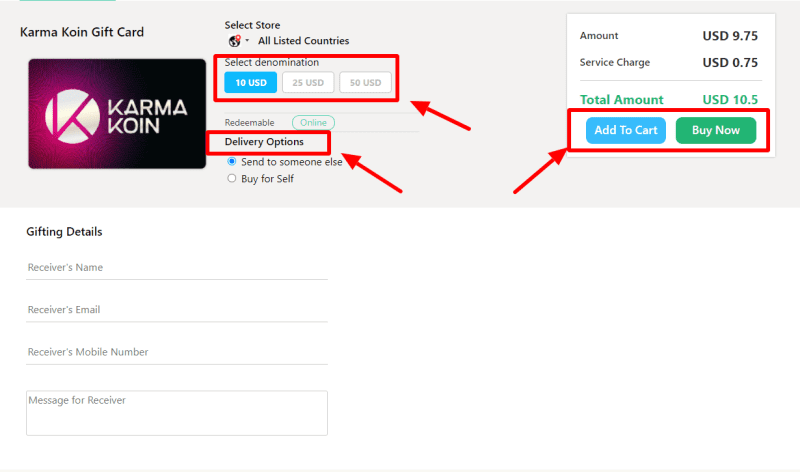The image size is (800, 472).
Task: Click the Delivery Options heading
Action: [x=264, y=142]
